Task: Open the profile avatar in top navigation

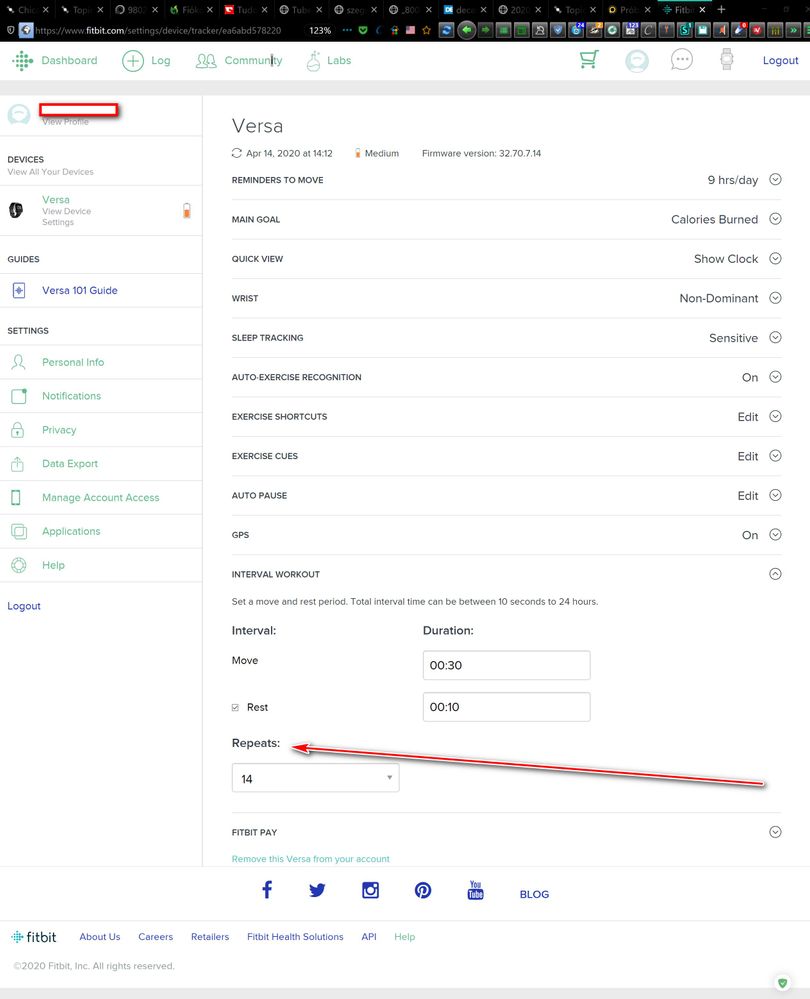Action: 637,61
